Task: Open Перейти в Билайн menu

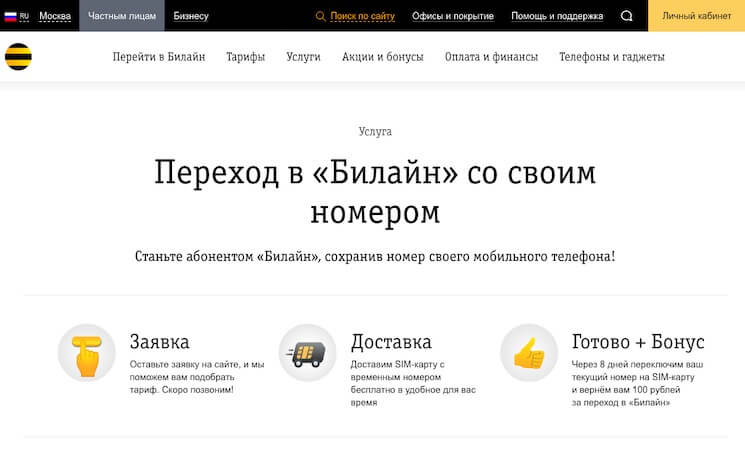Action: click(x=159, y=57)
